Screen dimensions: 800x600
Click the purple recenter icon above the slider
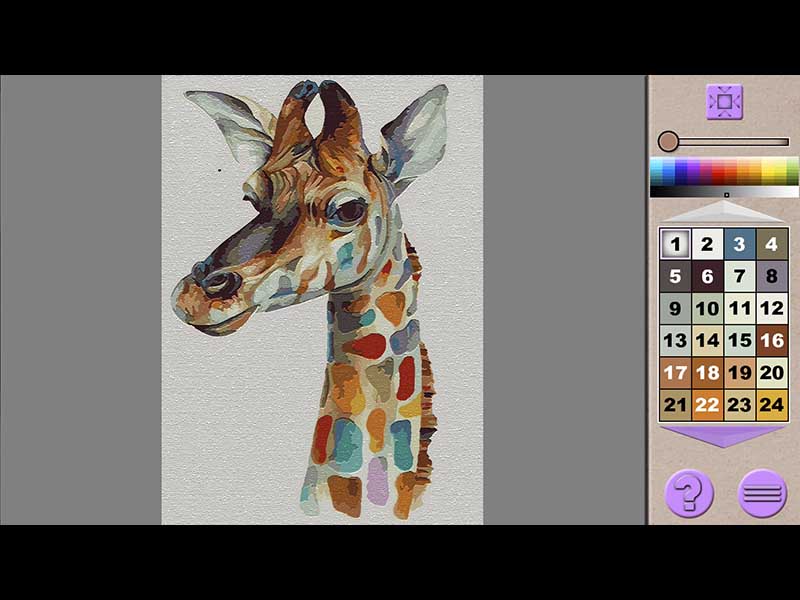click(724, 102)
